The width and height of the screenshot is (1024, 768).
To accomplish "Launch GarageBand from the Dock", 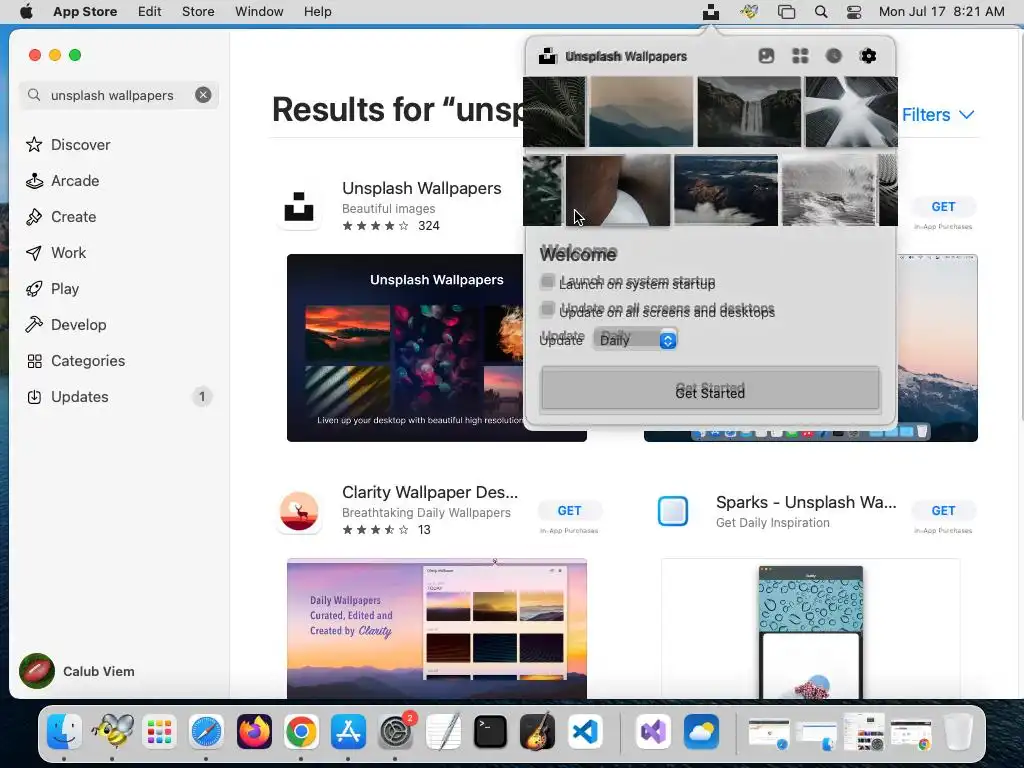I will pos(537,731).
